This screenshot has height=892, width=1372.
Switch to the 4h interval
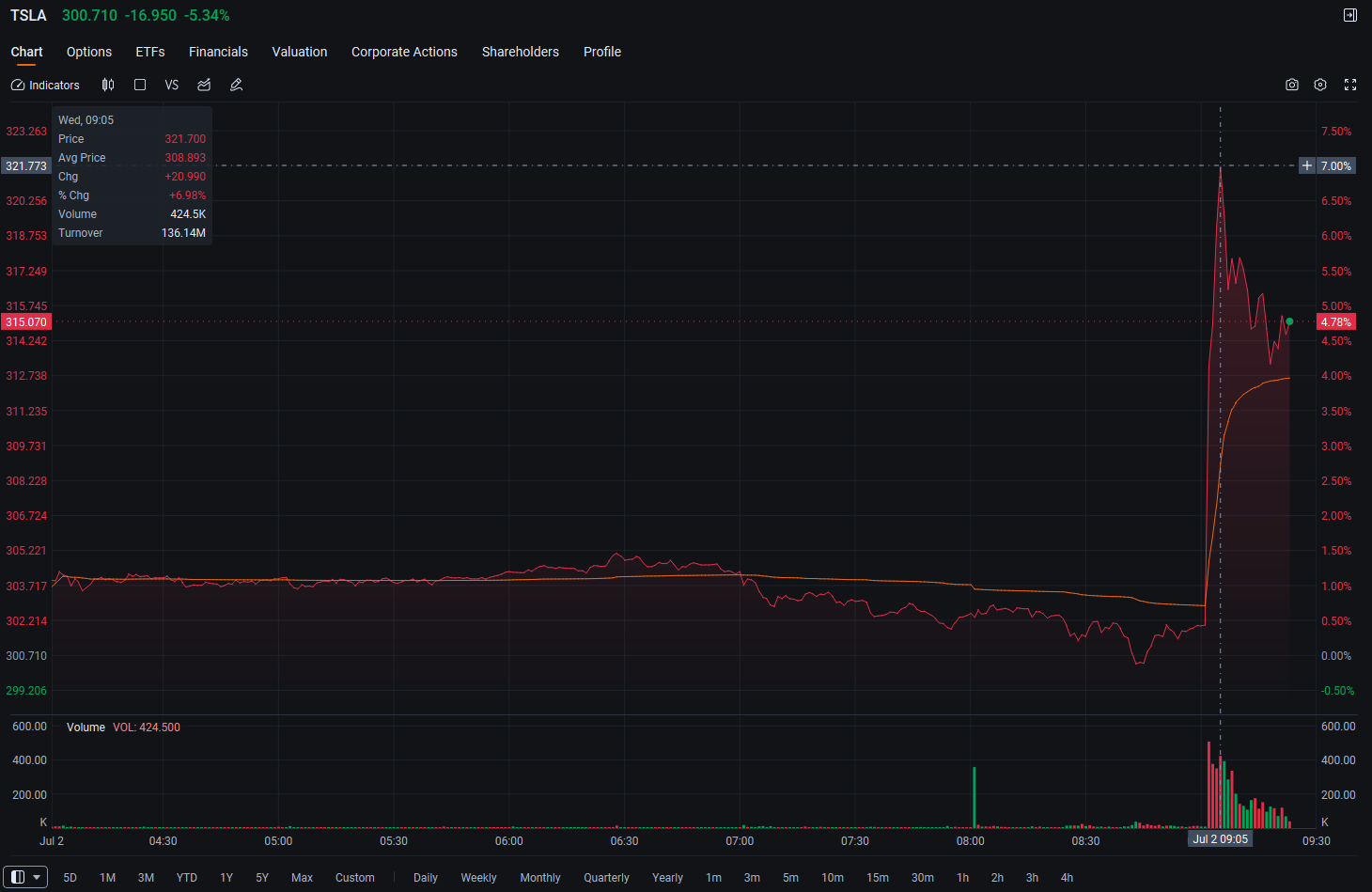(1067, 878)
